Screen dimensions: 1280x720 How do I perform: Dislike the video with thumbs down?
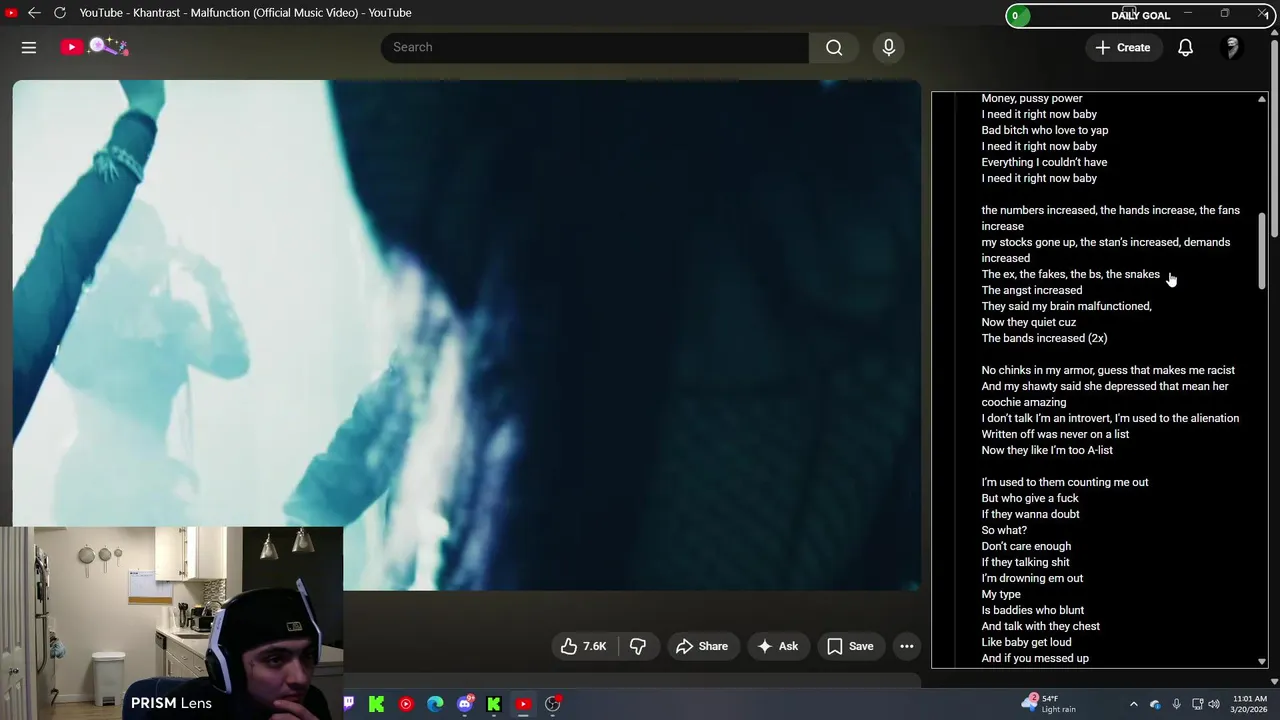(x=638, y=646)
